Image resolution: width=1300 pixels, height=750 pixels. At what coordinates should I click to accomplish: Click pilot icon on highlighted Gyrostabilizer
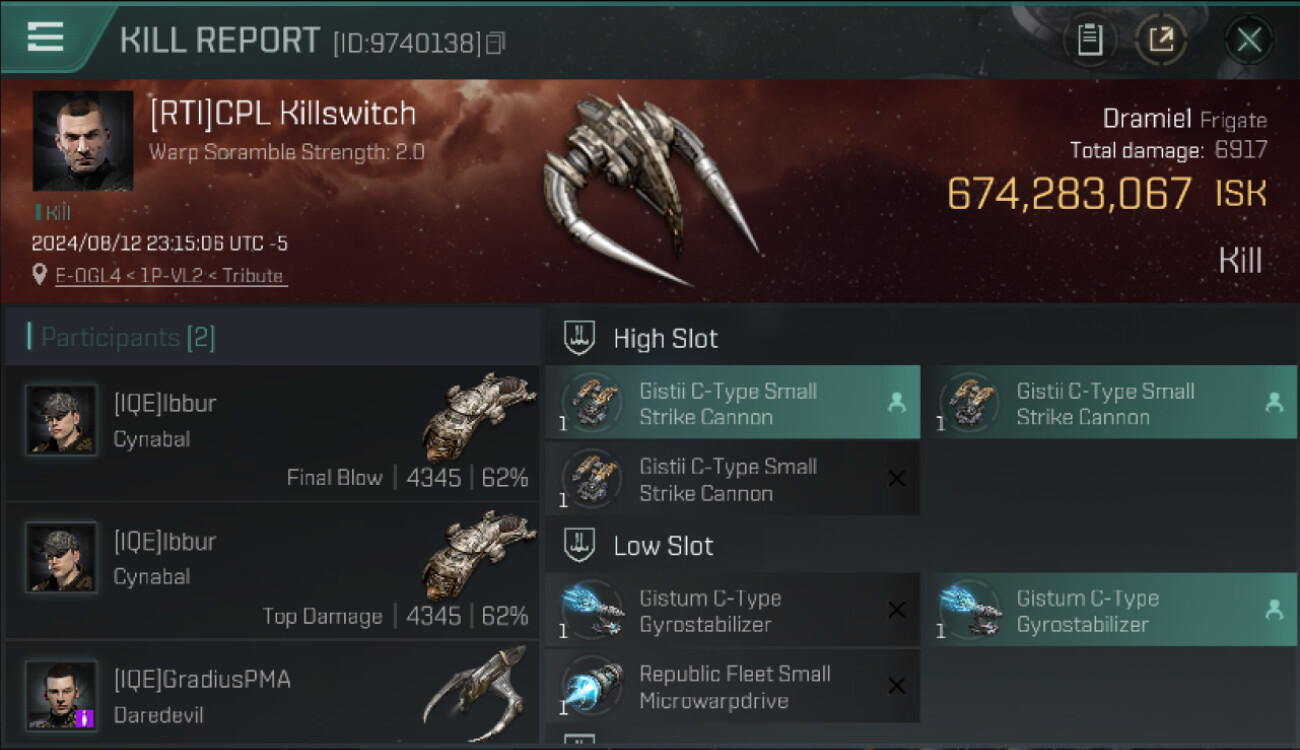click(1274, 610)
